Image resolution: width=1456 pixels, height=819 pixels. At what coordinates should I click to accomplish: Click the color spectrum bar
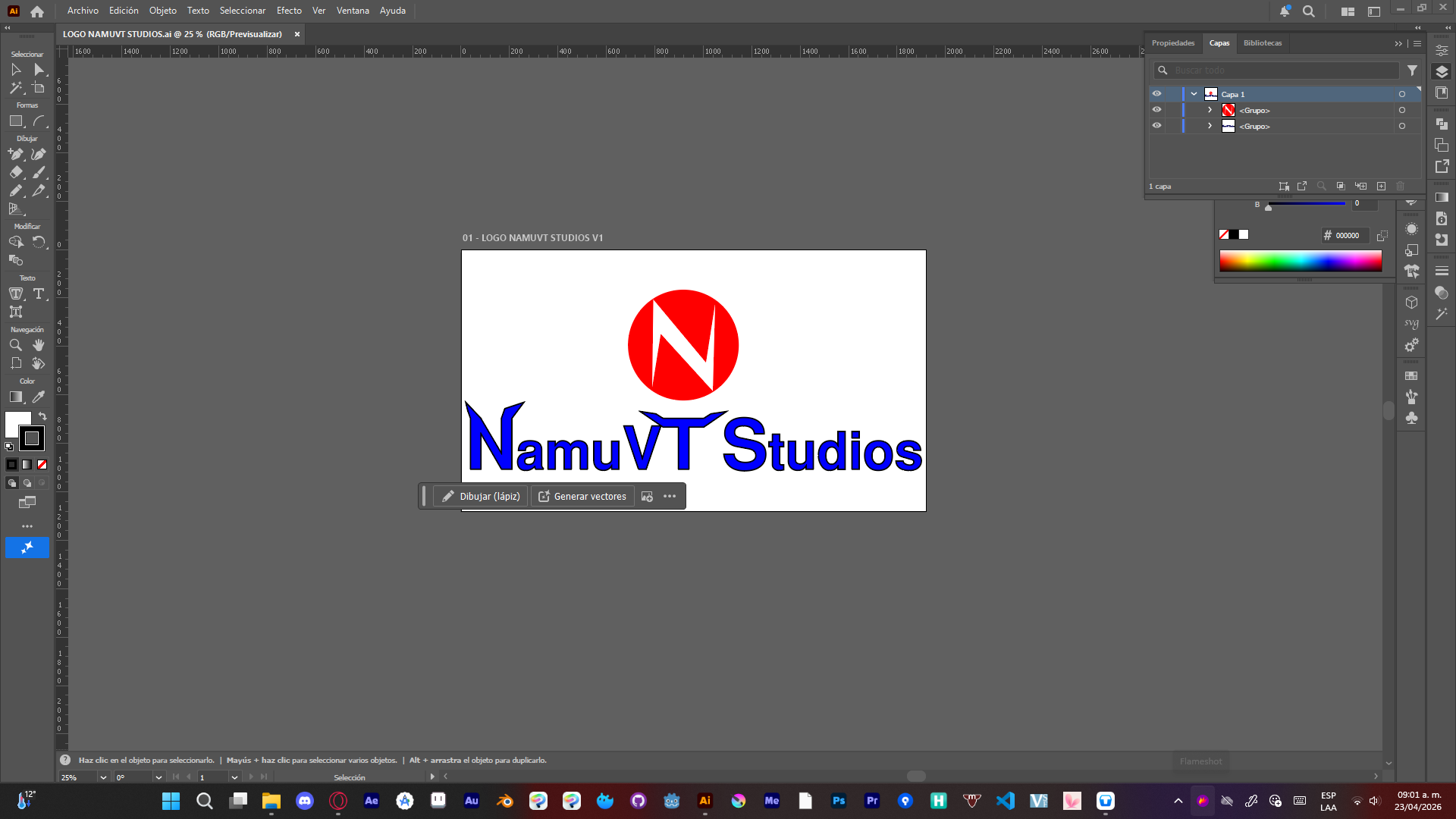pos(1300,261)
